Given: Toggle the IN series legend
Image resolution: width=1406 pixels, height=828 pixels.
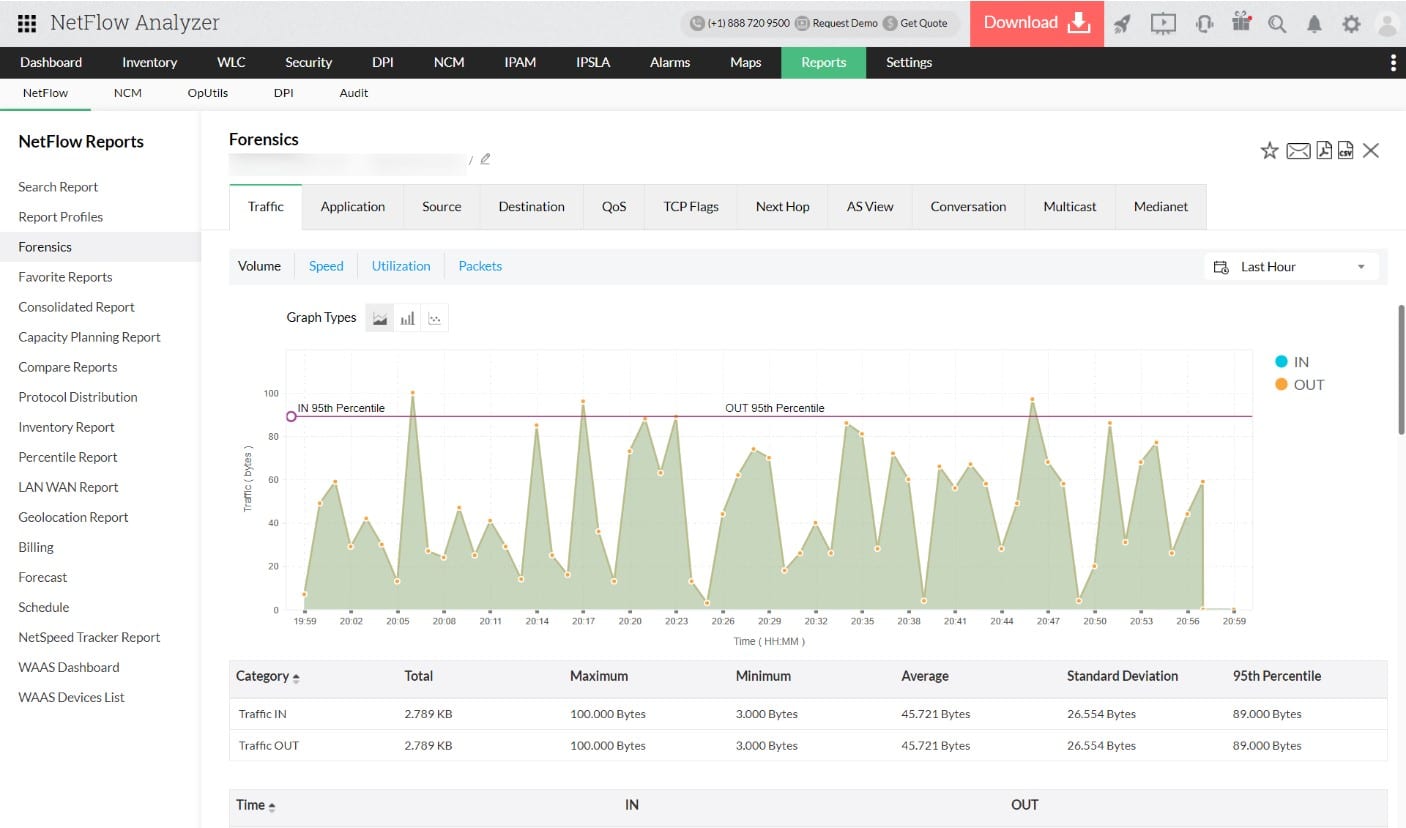Looking at the screenshot, I should 1292,362.
